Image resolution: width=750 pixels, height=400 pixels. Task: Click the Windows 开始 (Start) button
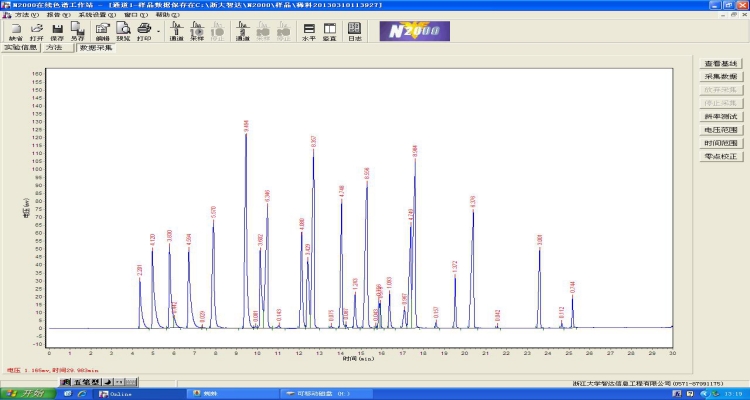[28, 394]
